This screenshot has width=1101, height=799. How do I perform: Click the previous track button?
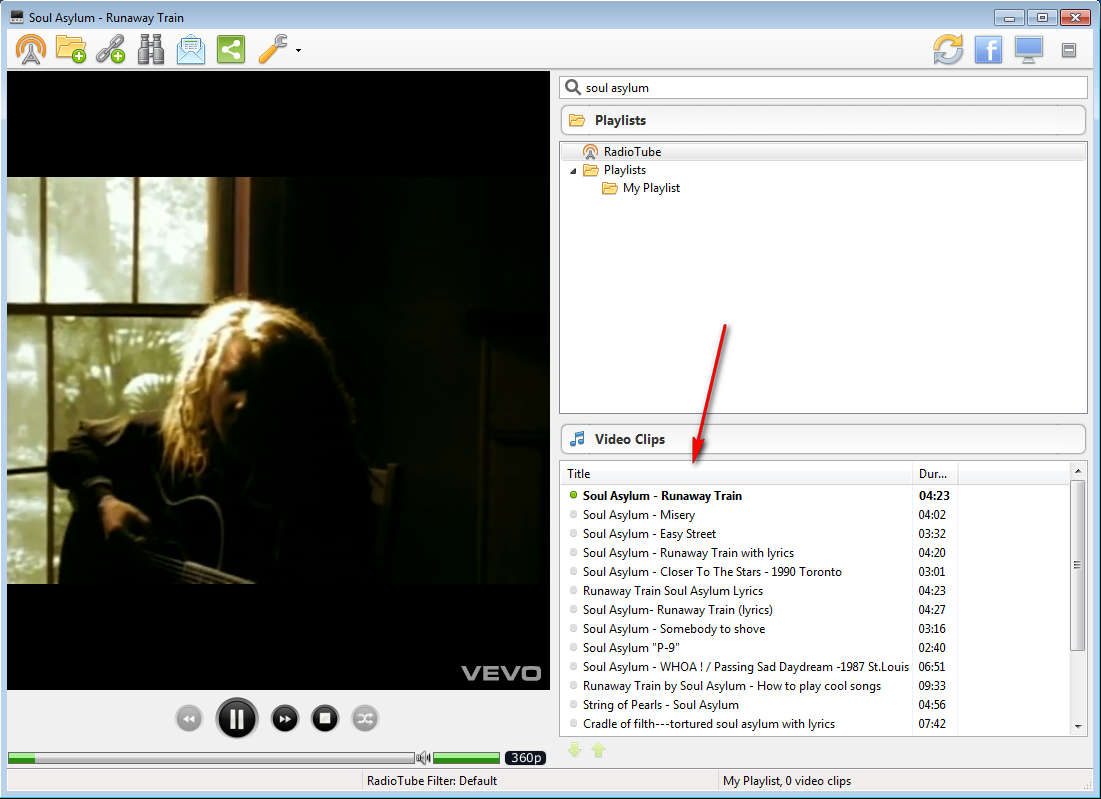188,718
